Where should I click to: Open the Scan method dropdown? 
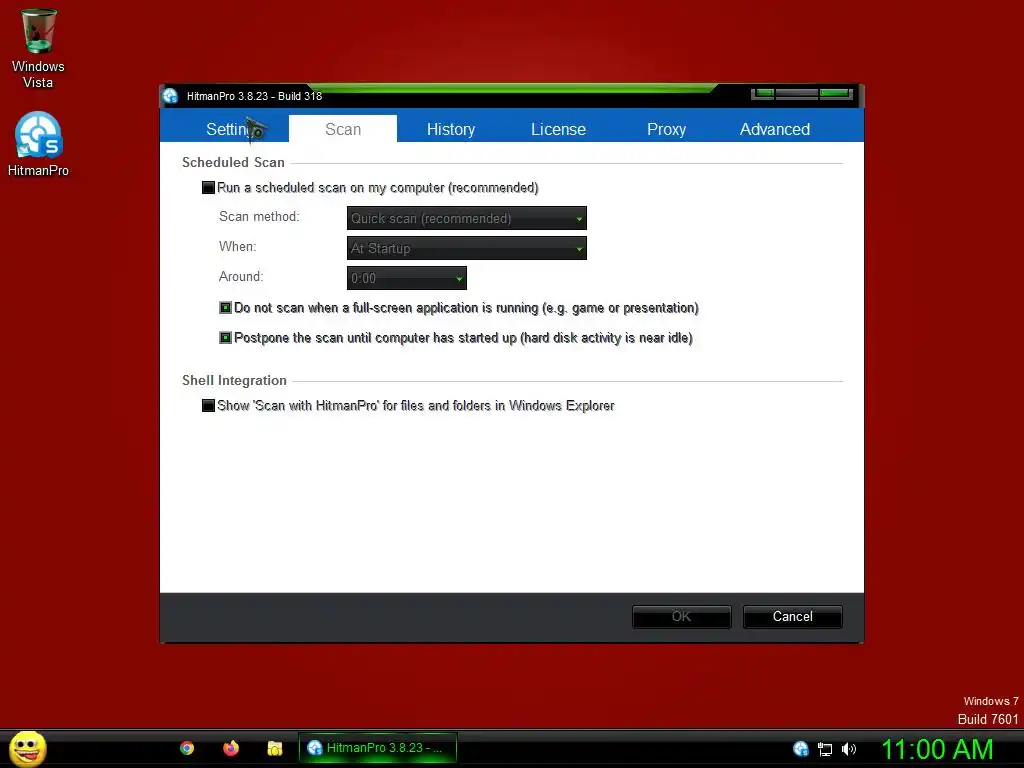point(467,218)
